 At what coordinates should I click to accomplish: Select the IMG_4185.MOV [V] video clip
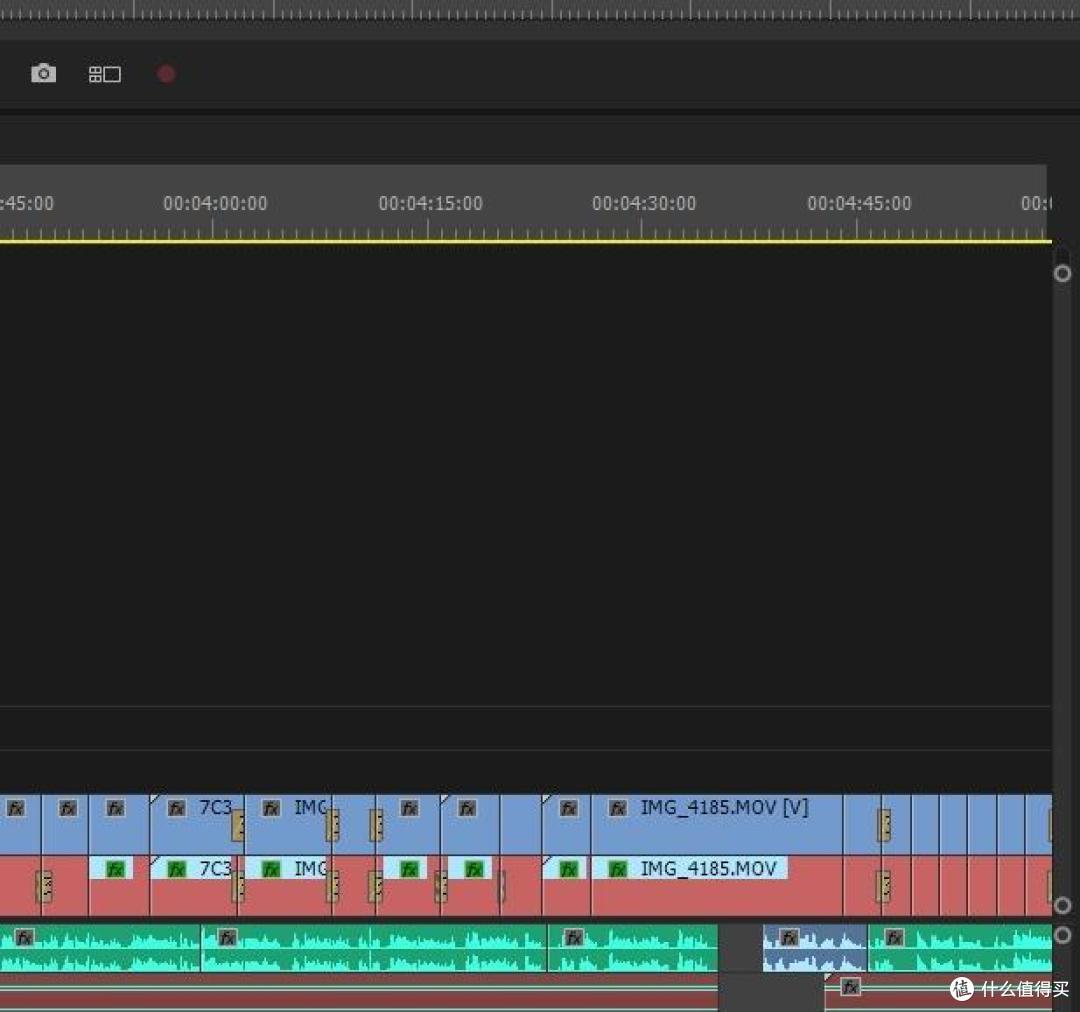pyautogui.click(x=717, y=824)
